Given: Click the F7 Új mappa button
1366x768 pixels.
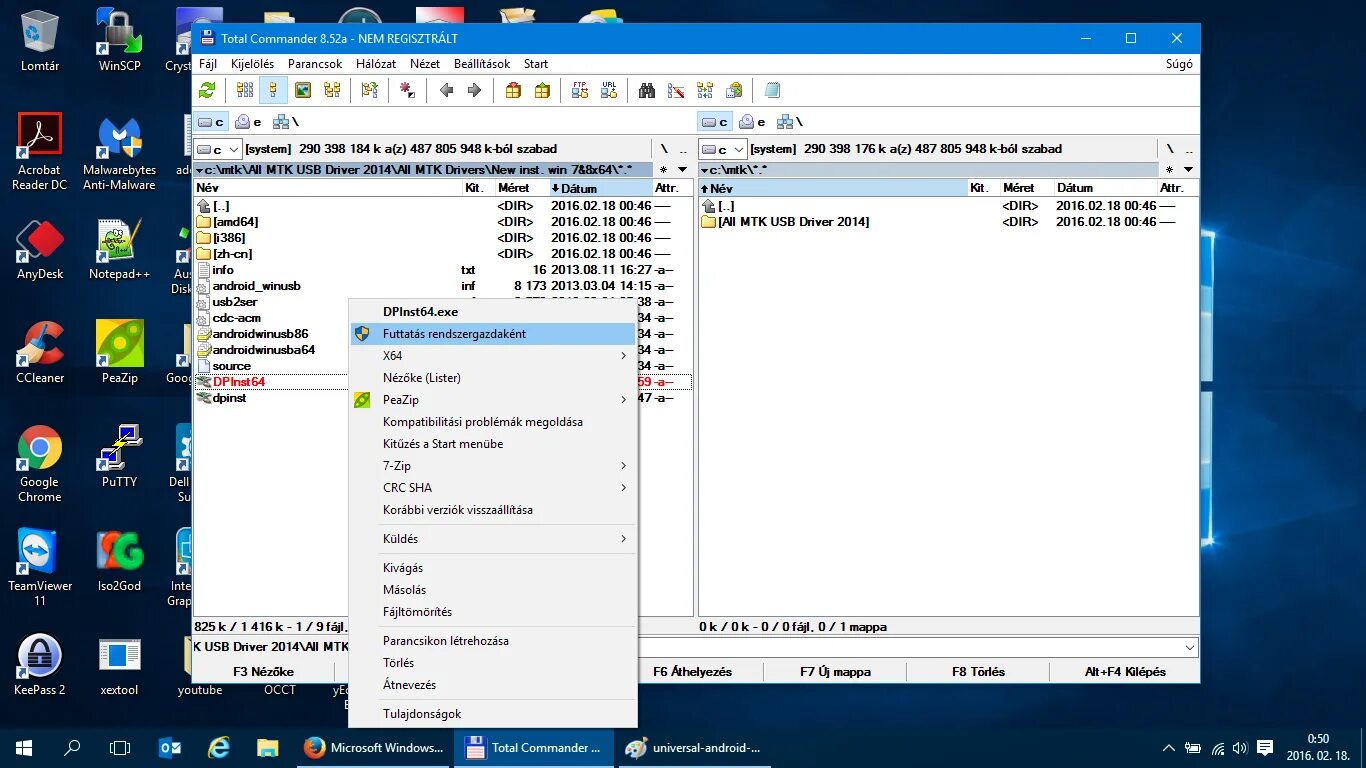Looking at the screenshot, I should tap(835, 672).
